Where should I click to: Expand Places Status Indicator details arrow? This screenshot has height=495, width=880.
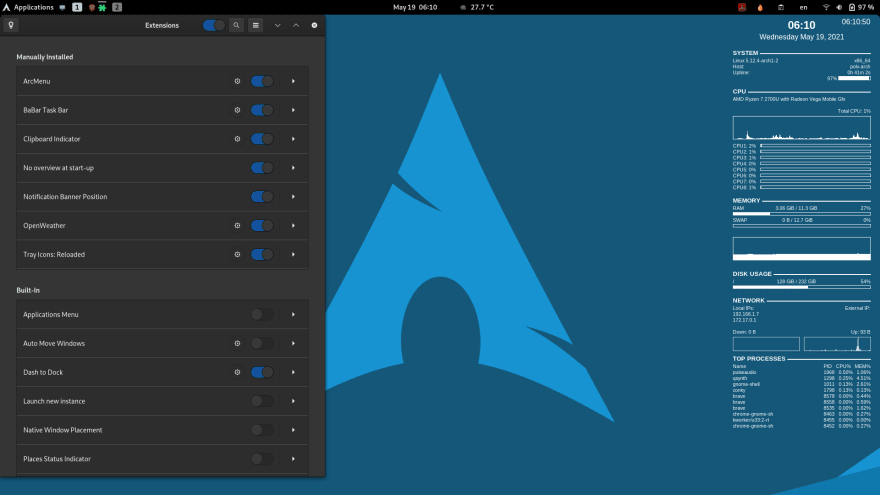click(293, 459)
